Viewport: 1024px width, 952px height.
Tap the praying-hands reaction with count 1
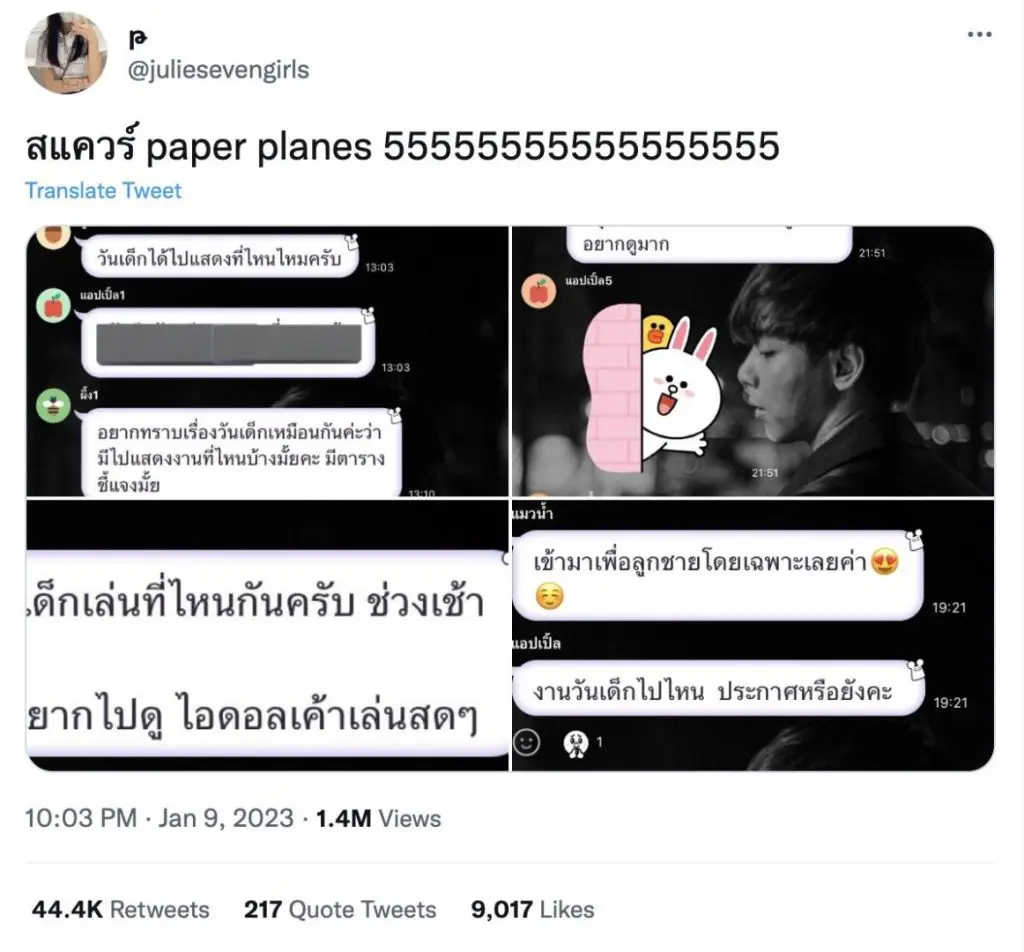(x=583, y=742)
